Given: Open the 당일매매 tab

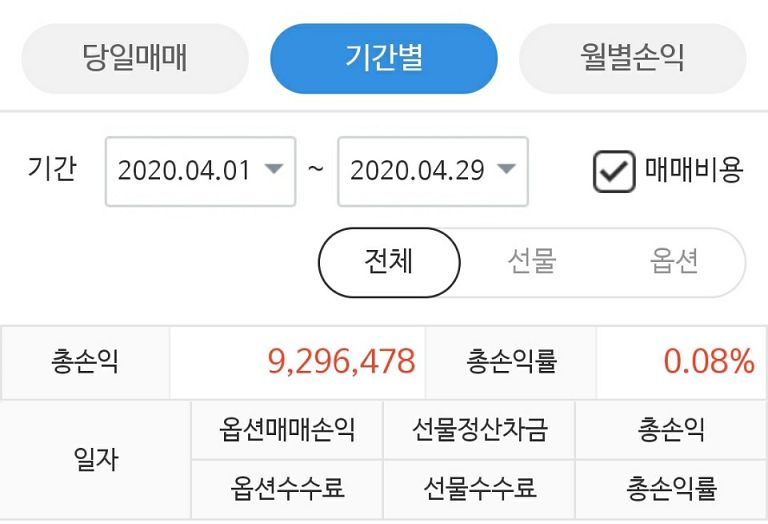Looking at the screenshot, I should pos(134,58).
